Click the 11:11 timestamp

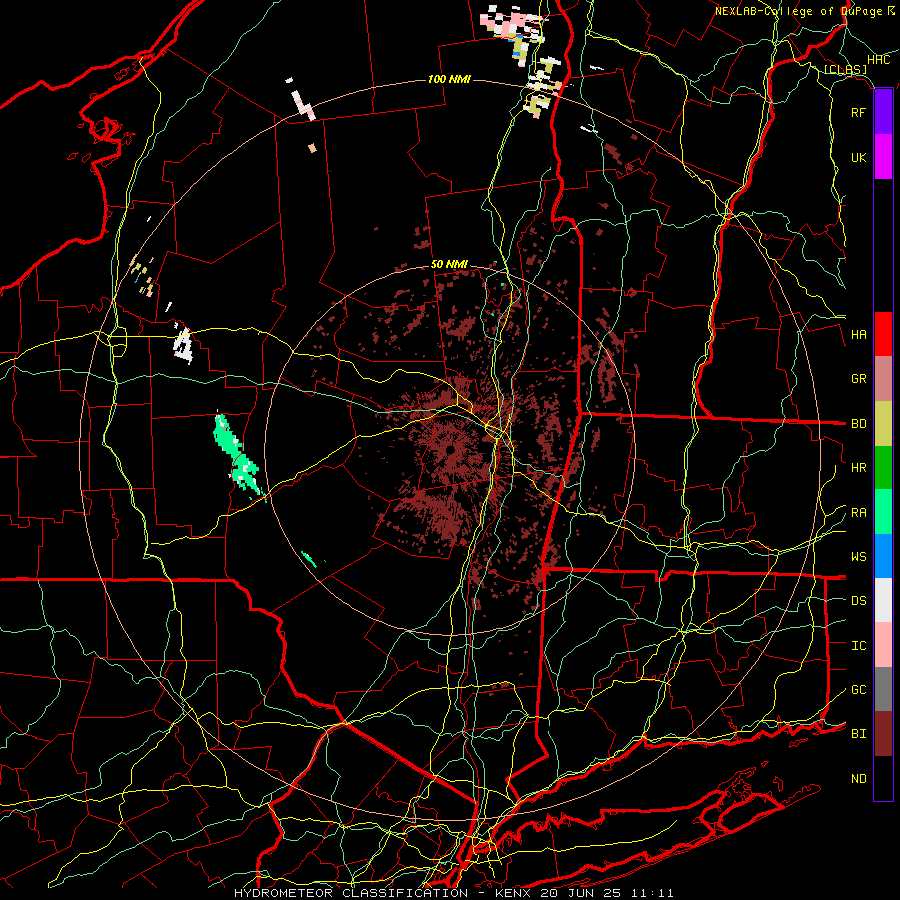[651, 893]
